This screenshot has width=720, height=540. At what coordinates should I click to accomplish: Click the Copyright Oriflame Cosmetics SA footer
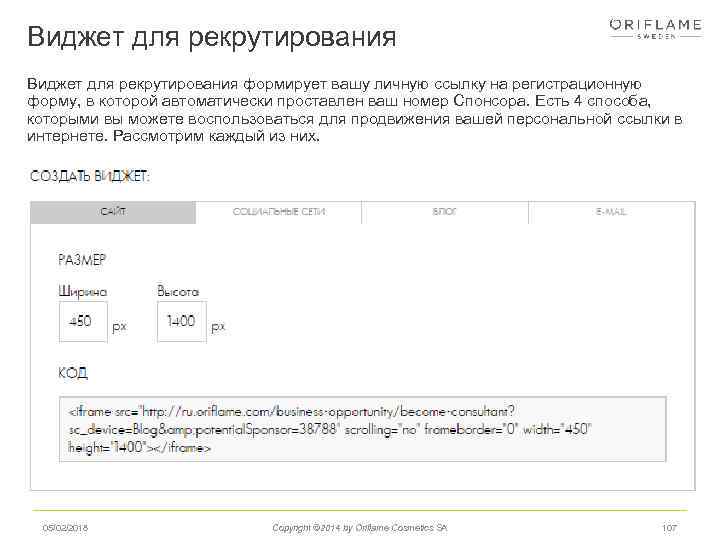pyautogui.click(x=360, y=528)
